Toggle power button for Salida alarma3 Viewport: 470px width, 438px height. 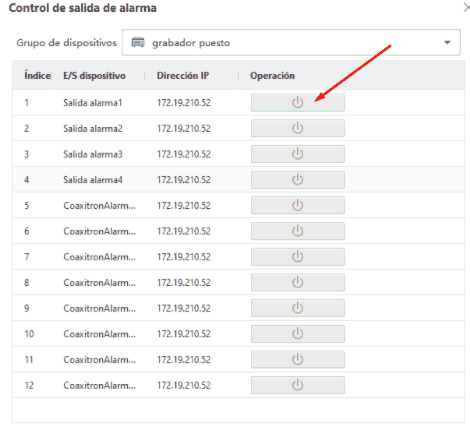click(298, 154)
